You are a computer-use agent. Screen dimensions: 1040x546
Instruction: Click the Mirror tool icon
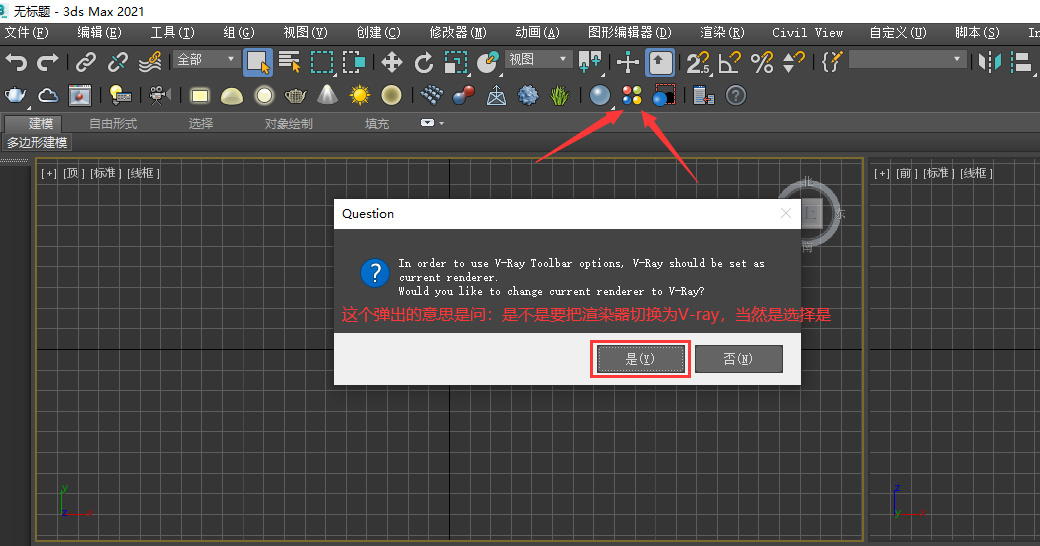point(989,63)
